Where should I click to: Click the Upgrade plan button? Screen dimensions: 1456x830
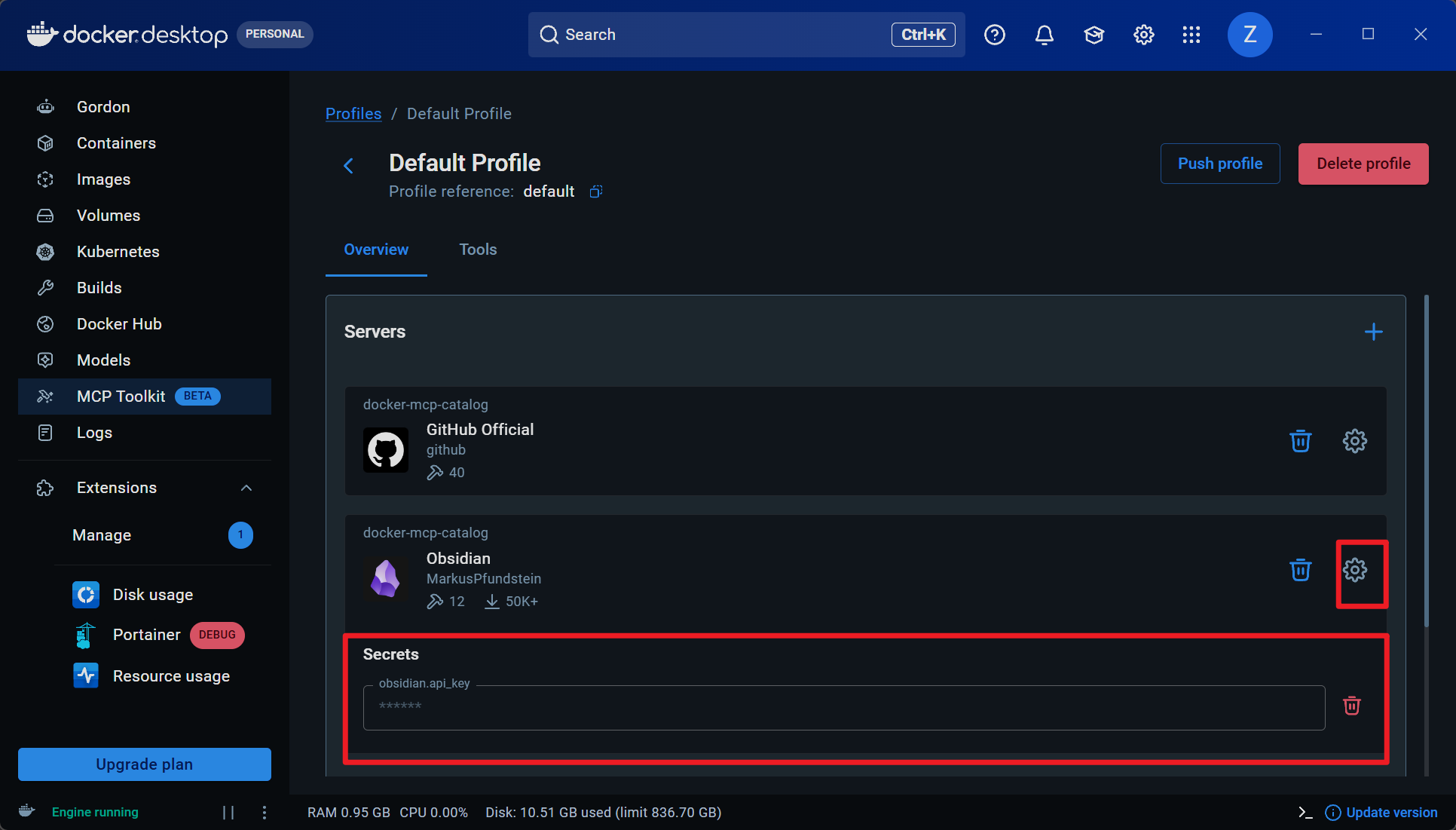[145, 764]
